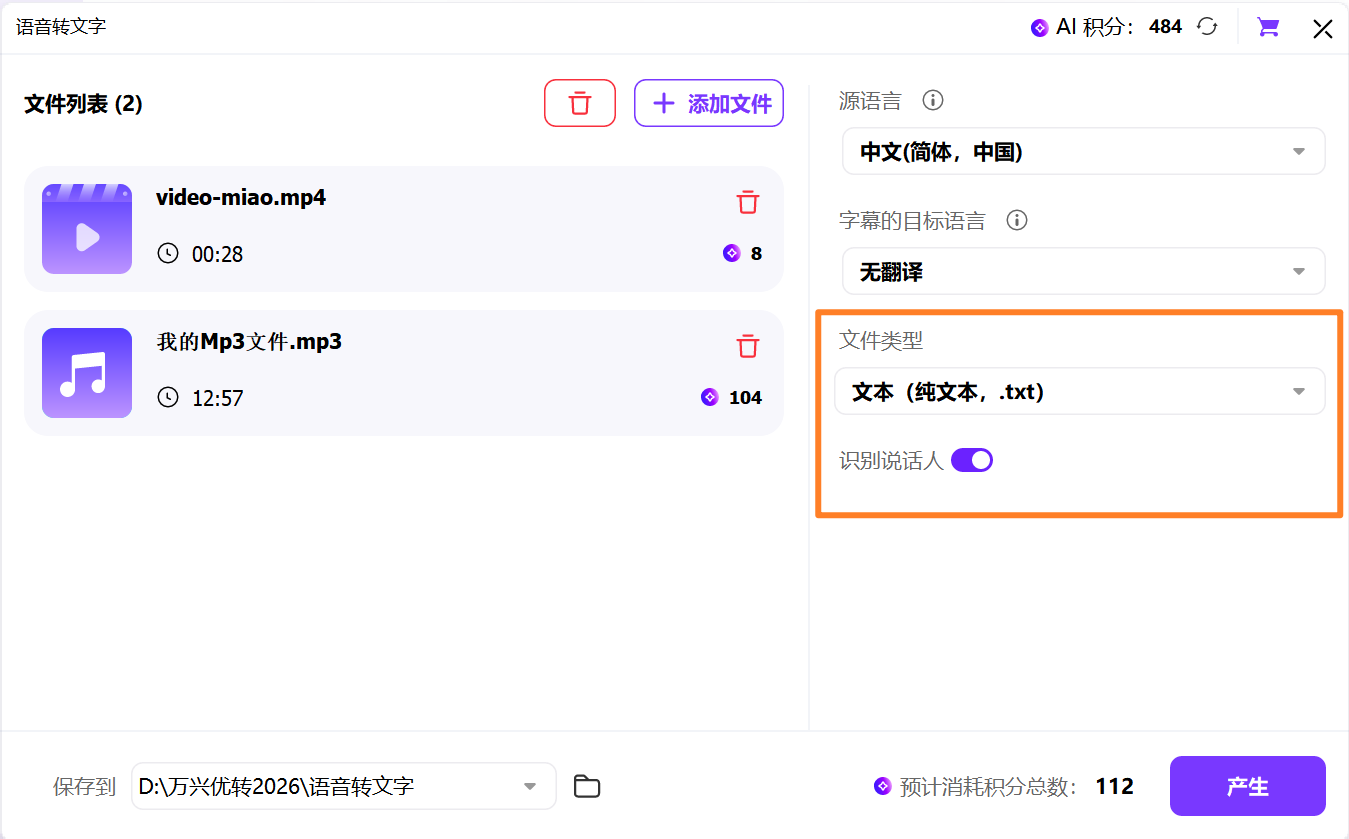Viewport: 1349px width, 839px height.
Task: Click the diamond icon before 预计消耗积分总数
Action: point(881,786)
